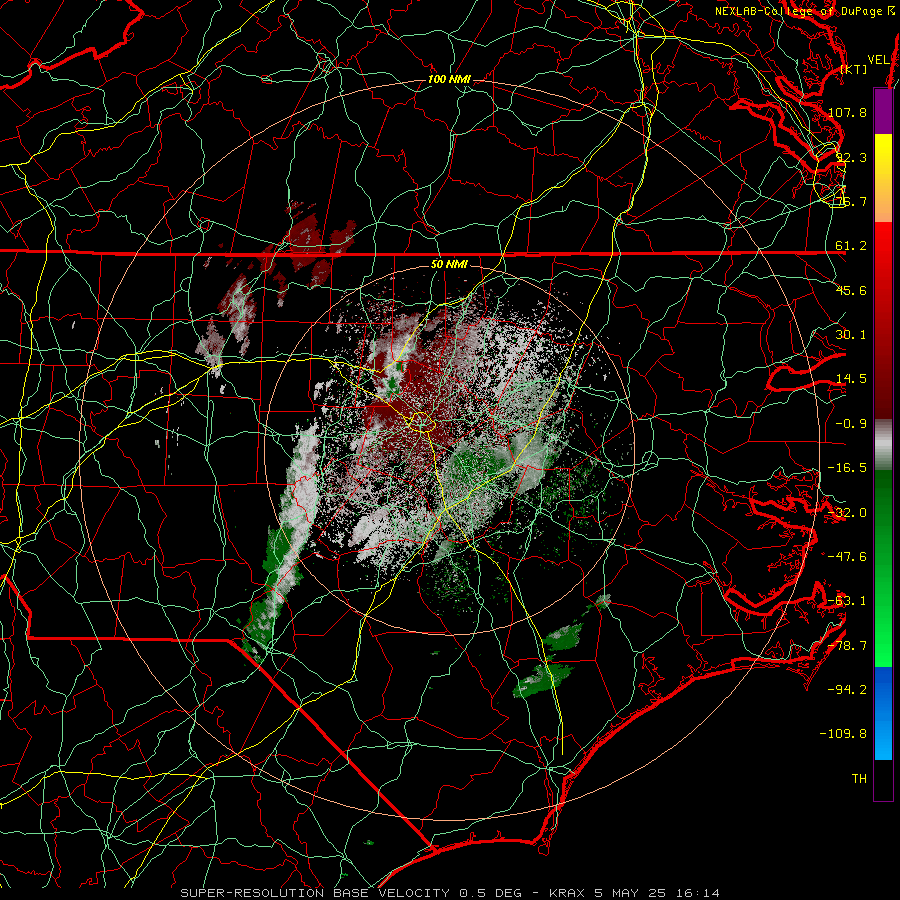This screenshot has height=900, width=900.
Task: Click the VEL legend title
Action: [x=878, y=60]
